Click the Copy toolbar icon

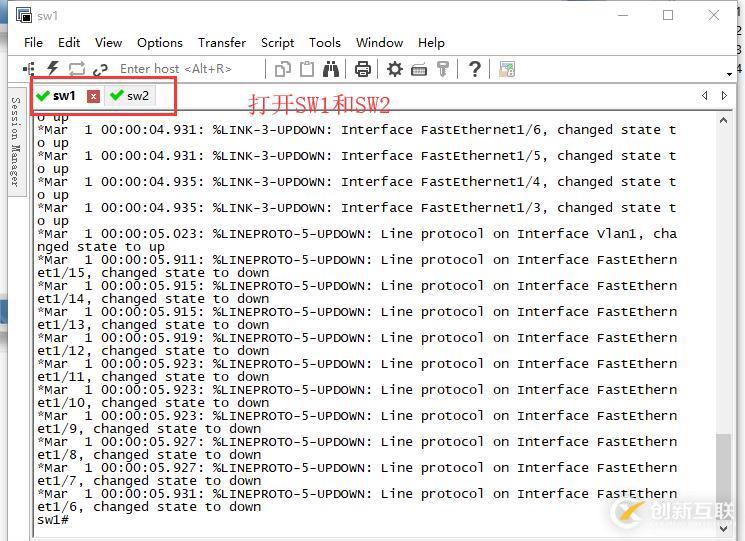coord(283,69)
